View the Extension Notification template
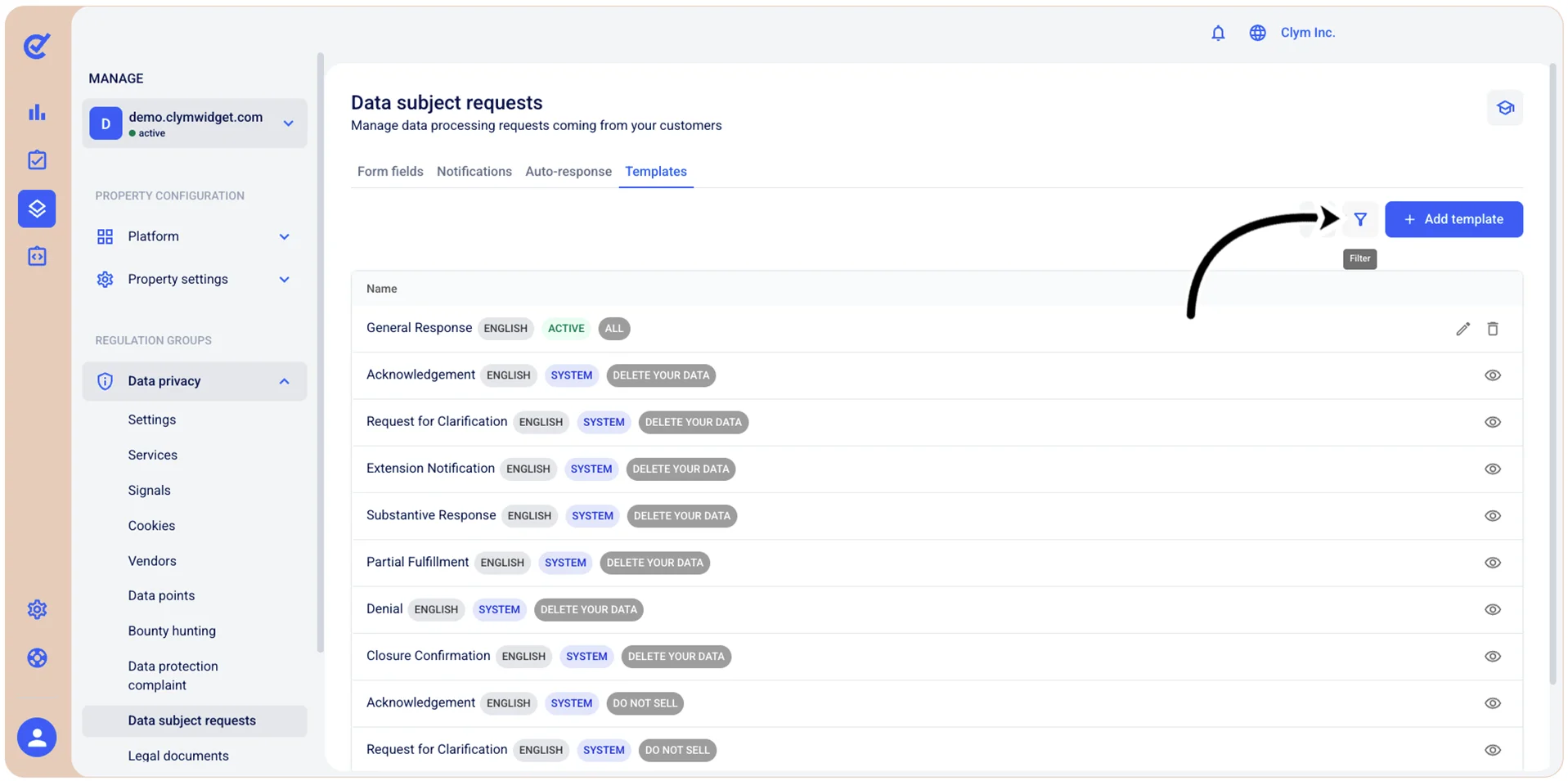Viewport: 1568px width, 781px height. pyautogui.click(x=1492, y=469)
